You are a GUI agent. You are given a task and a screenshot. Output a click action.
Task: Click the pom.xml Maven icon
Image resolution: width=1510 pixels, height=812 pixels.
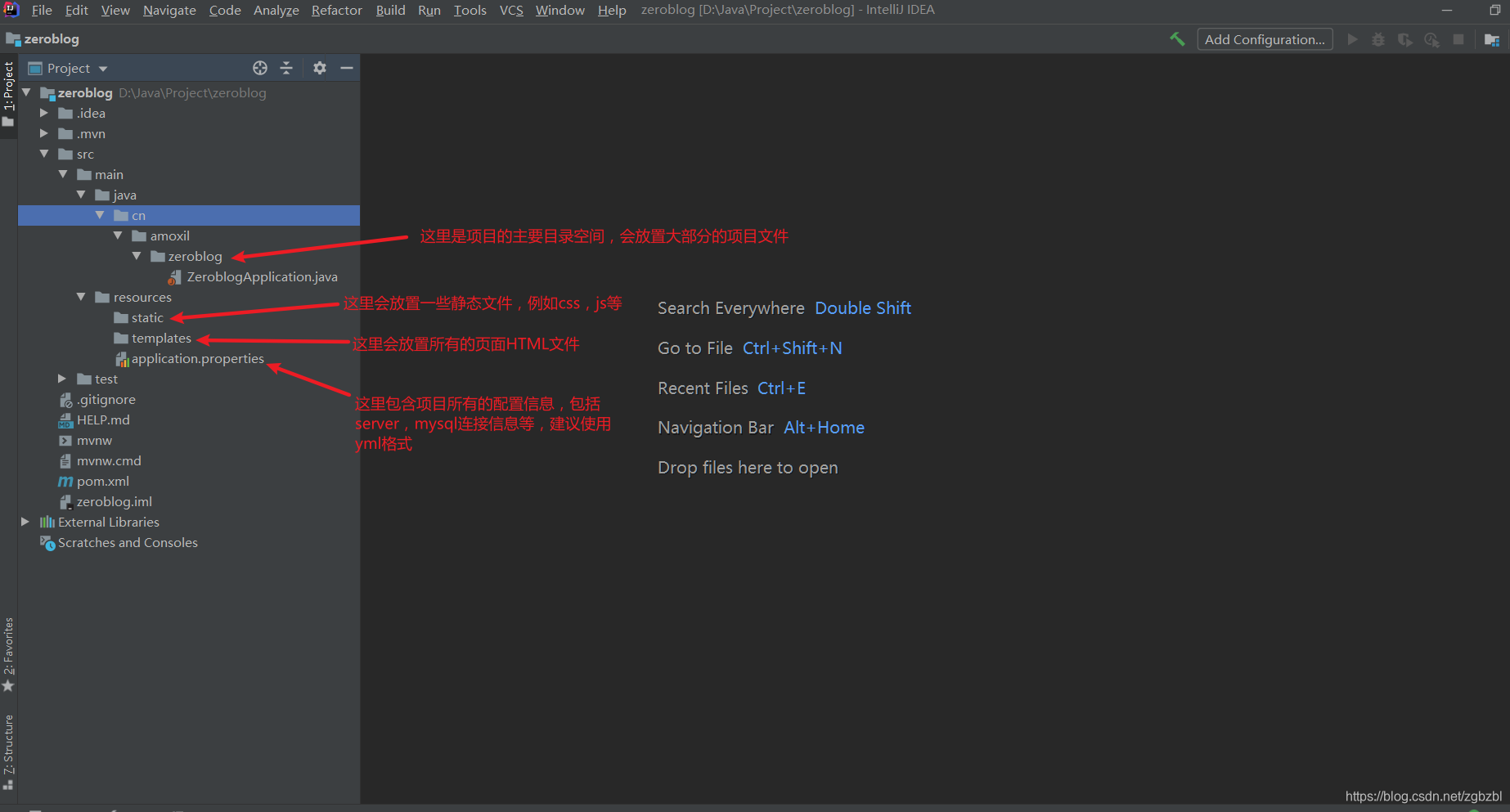click(x=65, y=482)
